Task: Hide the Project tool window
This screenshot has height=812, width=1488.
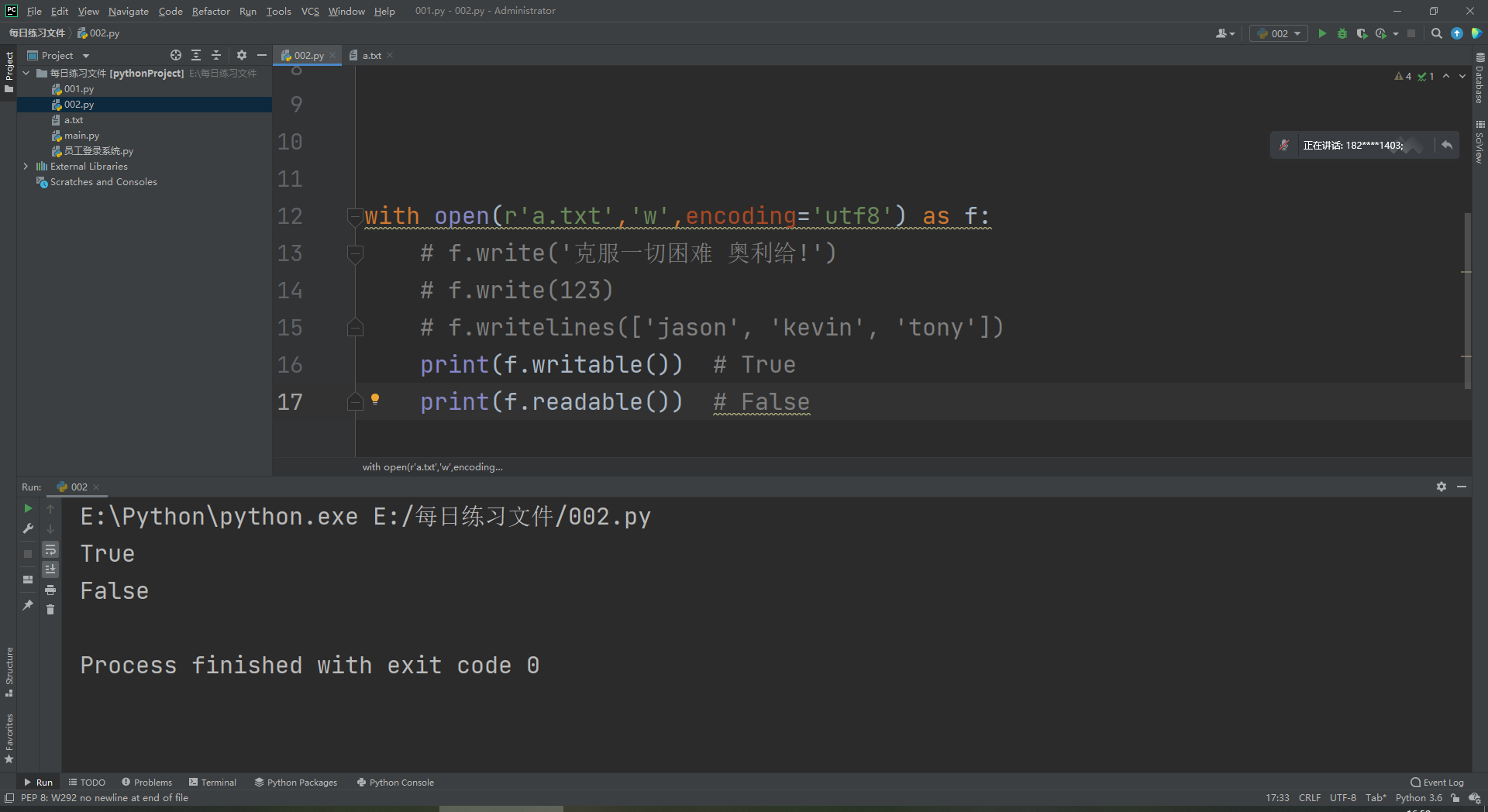Action: coord(262,55)
